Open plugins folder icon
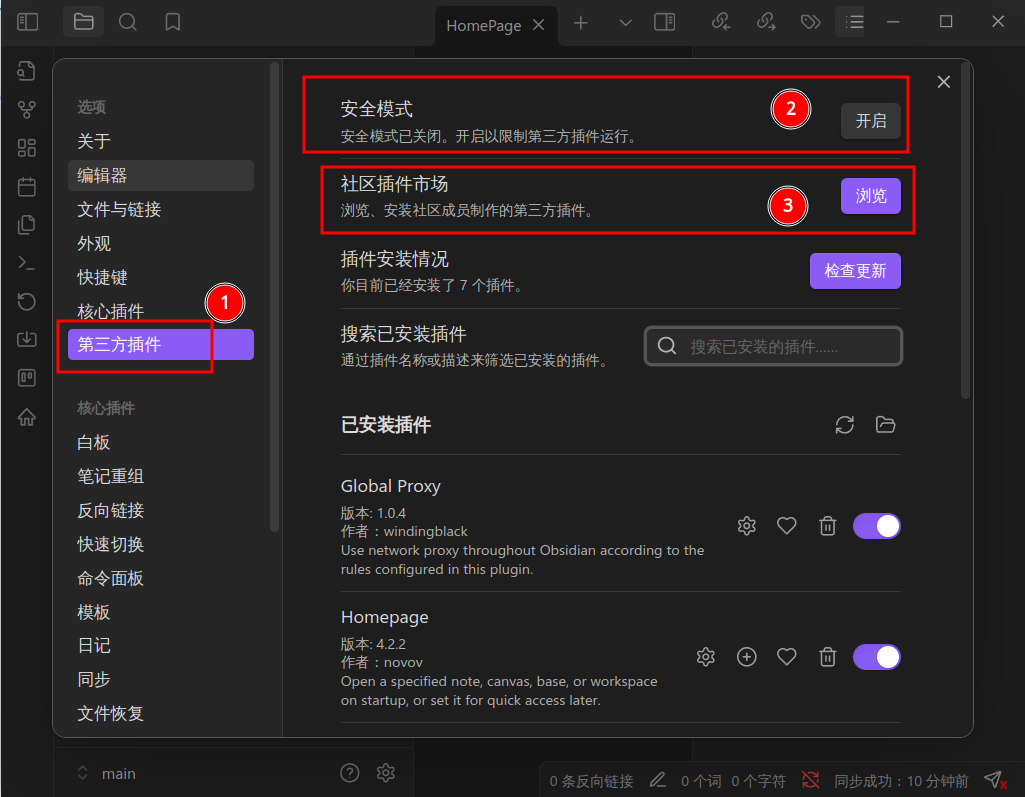1025x797 pixels. pyautogui.click(x=885, y=425)
